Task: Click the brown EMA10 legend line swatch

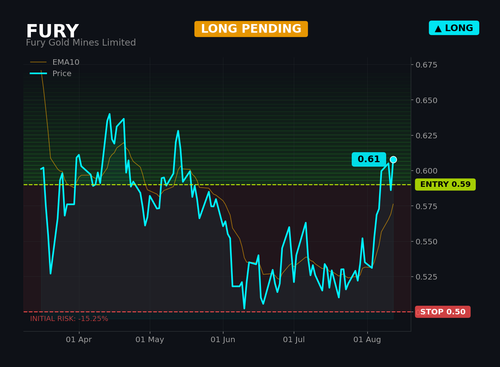Action: (38, 62)
